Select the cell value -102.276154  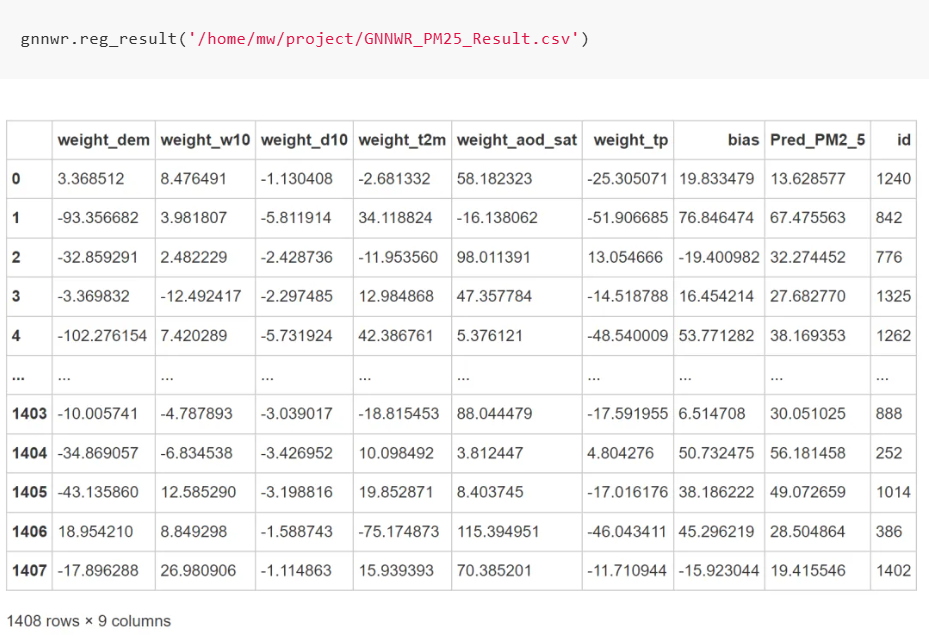click(x=102, y=335)
